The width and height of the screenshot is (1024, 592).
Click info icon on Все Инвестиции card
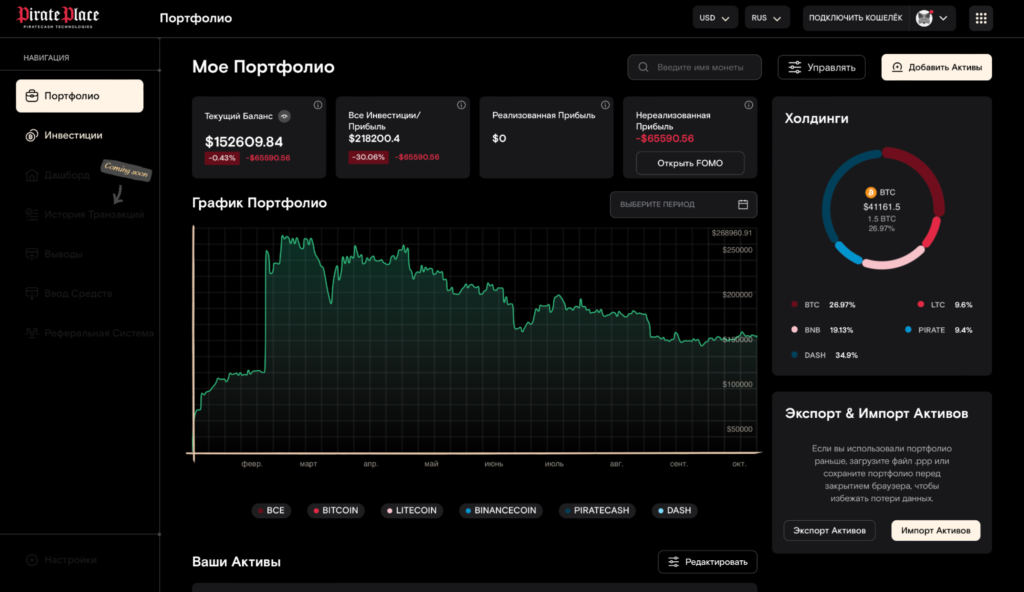point(461,105)
